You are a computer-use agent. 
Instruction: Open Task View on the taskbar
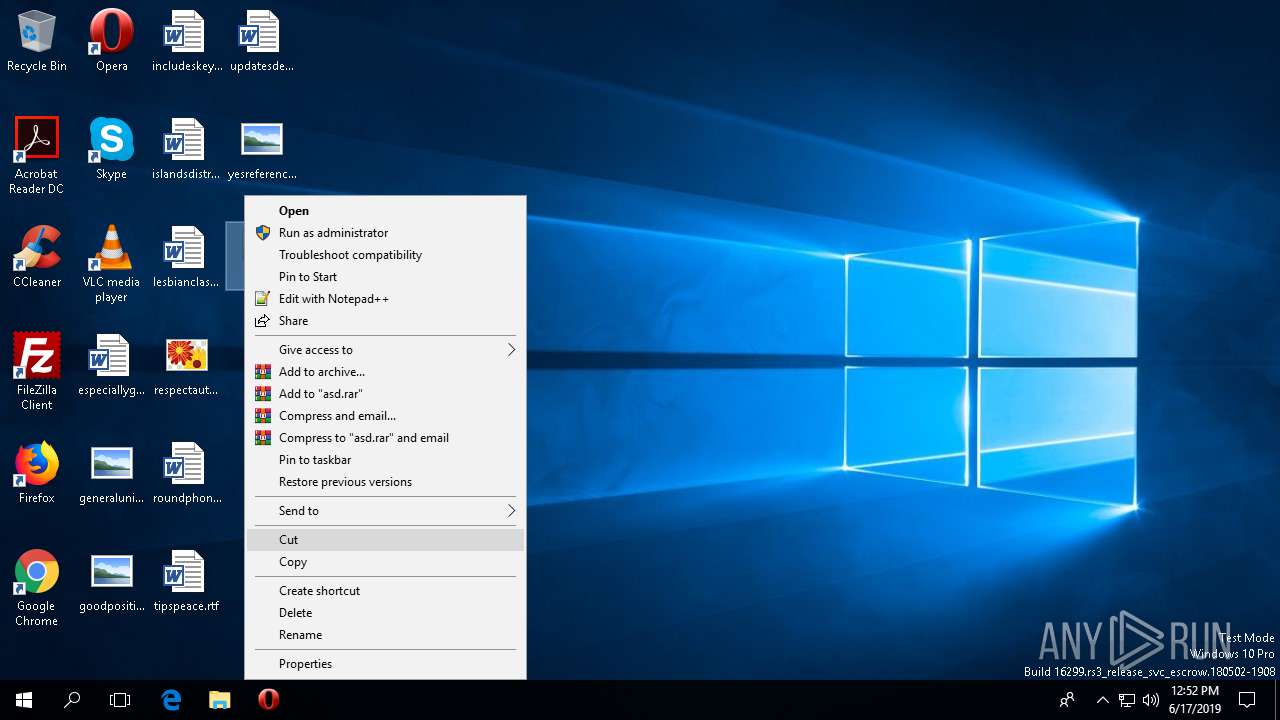tap(120, 700)
